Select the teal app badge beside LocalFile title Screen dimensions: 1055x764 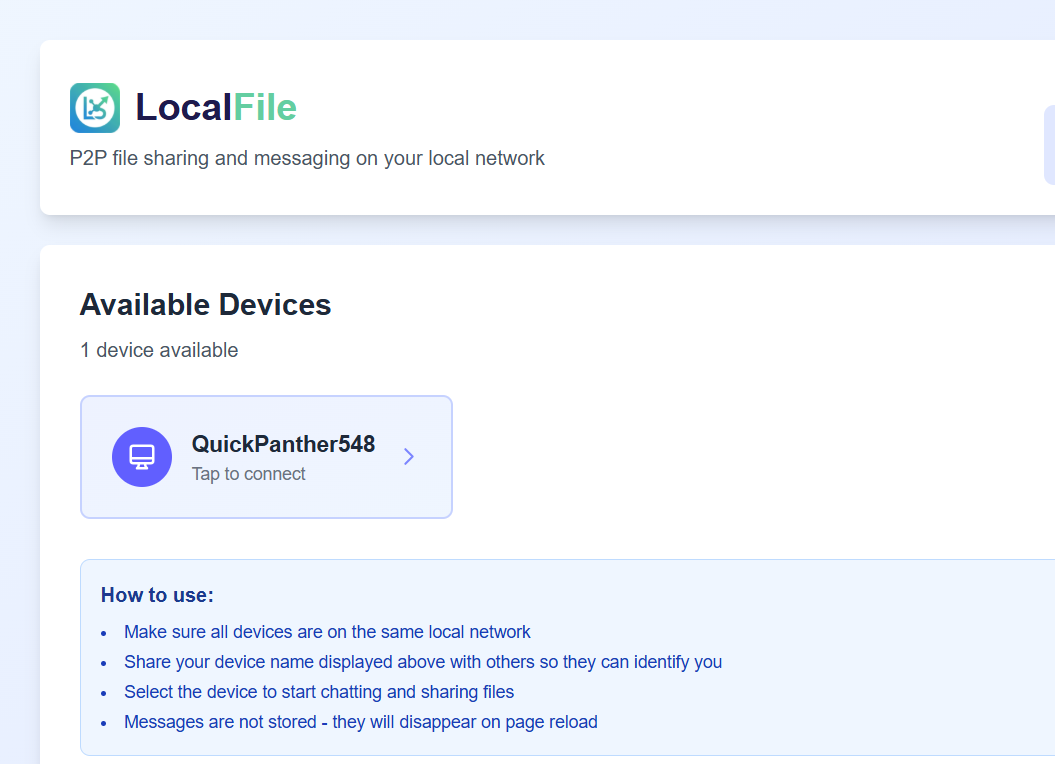pos(94,107)
